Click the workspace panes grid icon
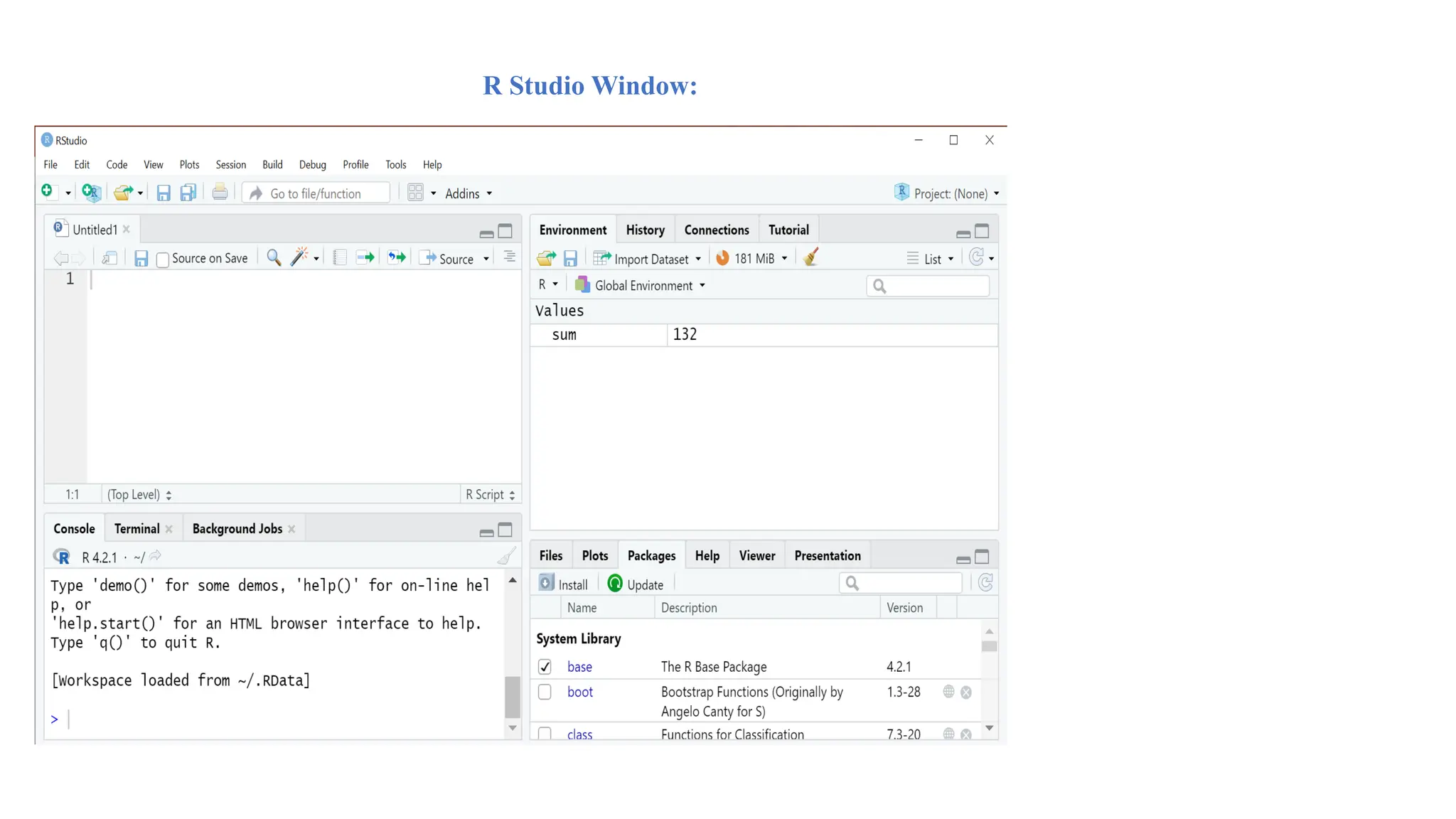 click(415, 193)
